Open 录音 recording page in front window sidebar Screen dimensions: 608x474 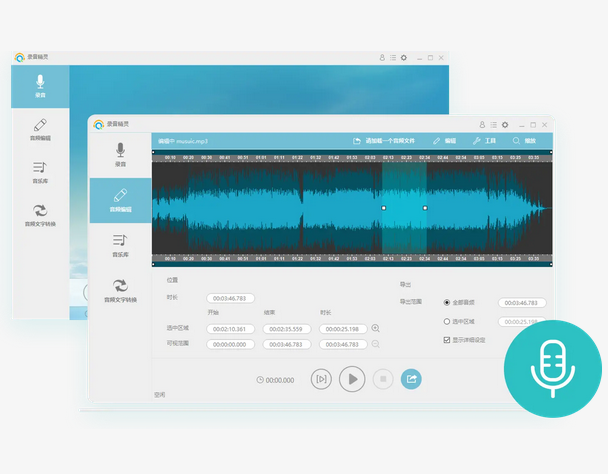(x=120, y=155)
